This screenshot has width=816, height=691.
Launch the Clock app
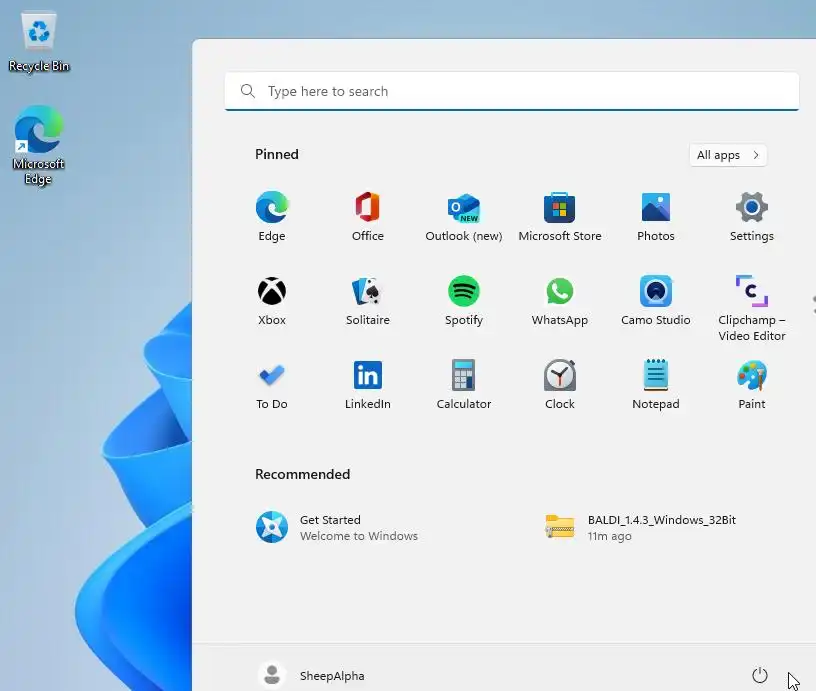coord(559,384)
